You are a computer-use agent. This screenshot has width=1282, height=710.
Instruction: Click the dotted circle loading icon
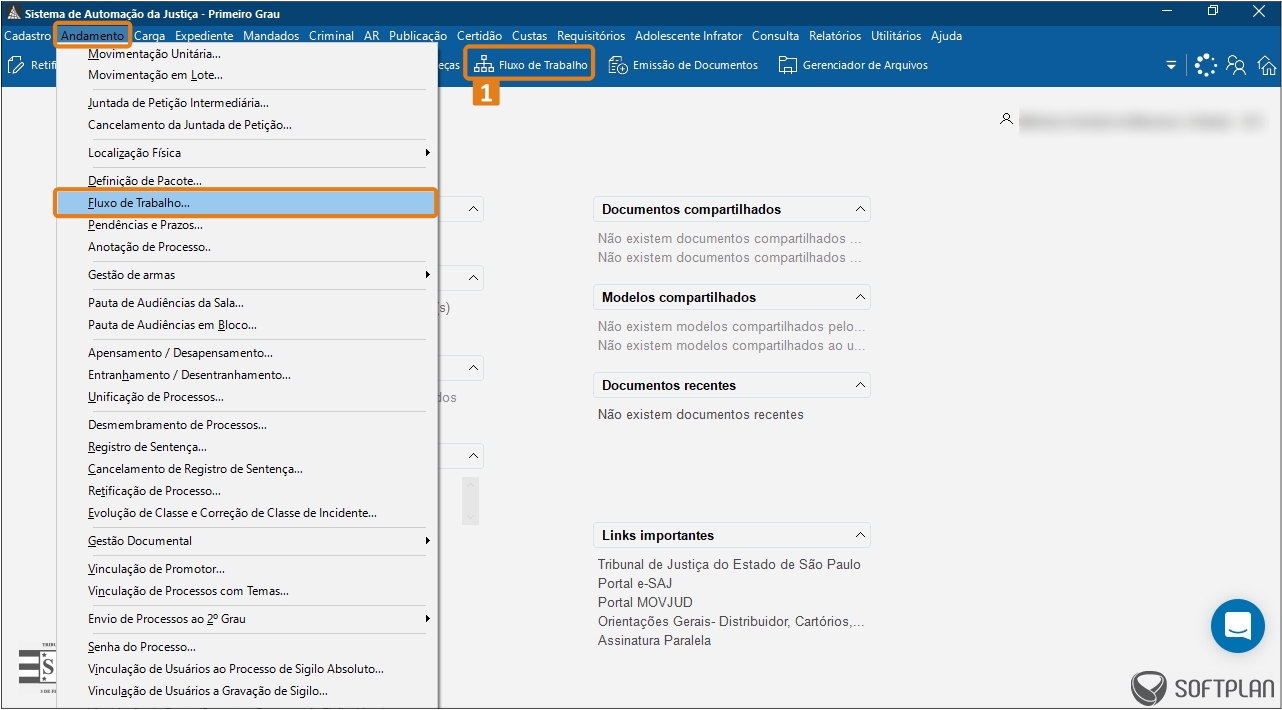coord(1206,65)
